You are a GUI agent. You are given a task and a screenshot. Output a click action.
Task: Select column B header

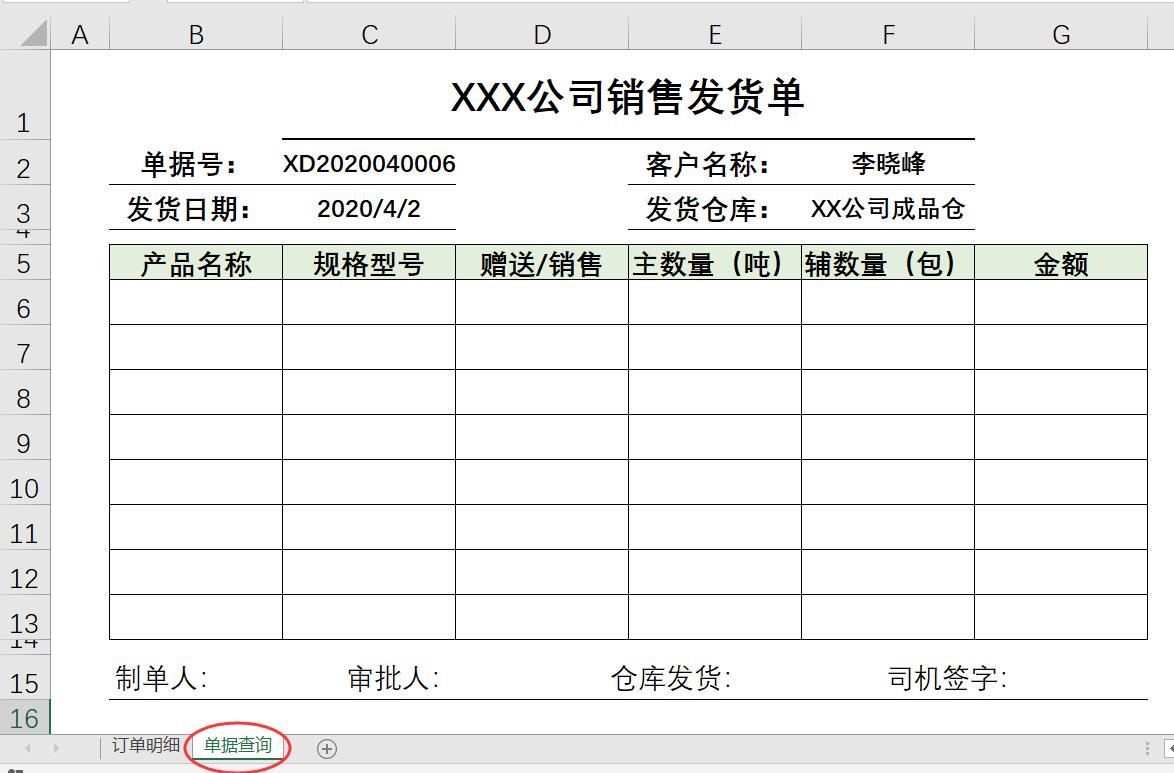pos(196,34)
